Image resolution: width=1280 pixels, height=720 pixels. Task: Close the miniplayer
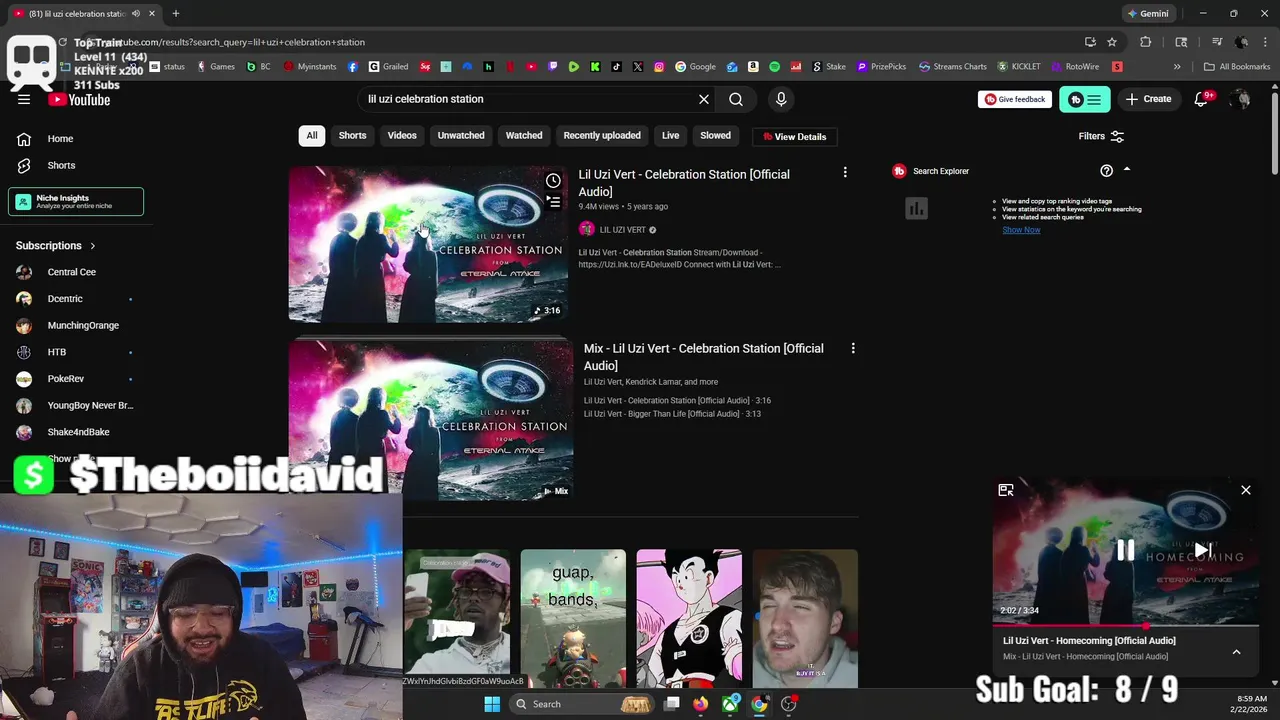[x=1246, y=490]
